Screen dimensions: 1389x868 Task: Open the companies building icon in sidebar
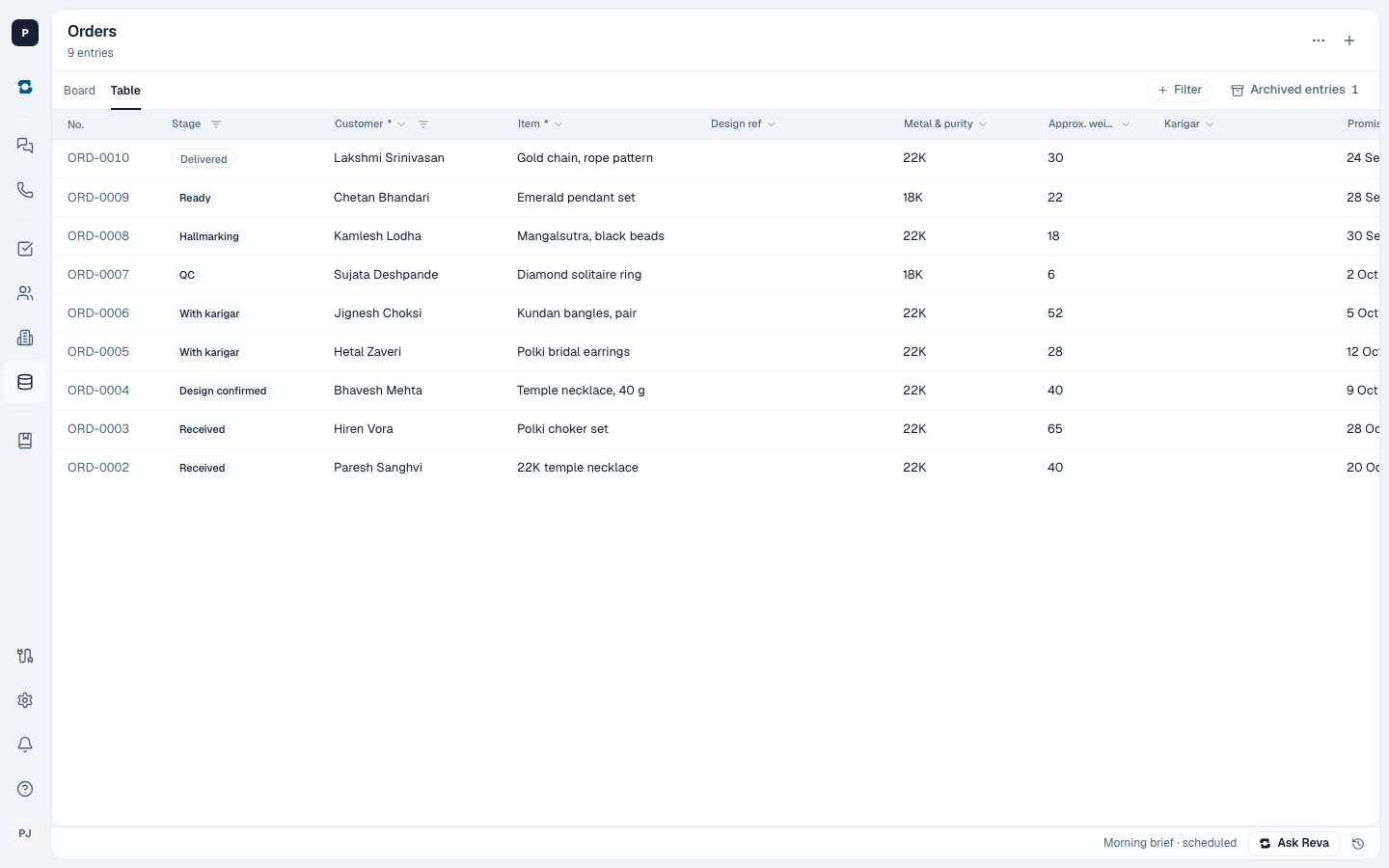pos(25,338)
